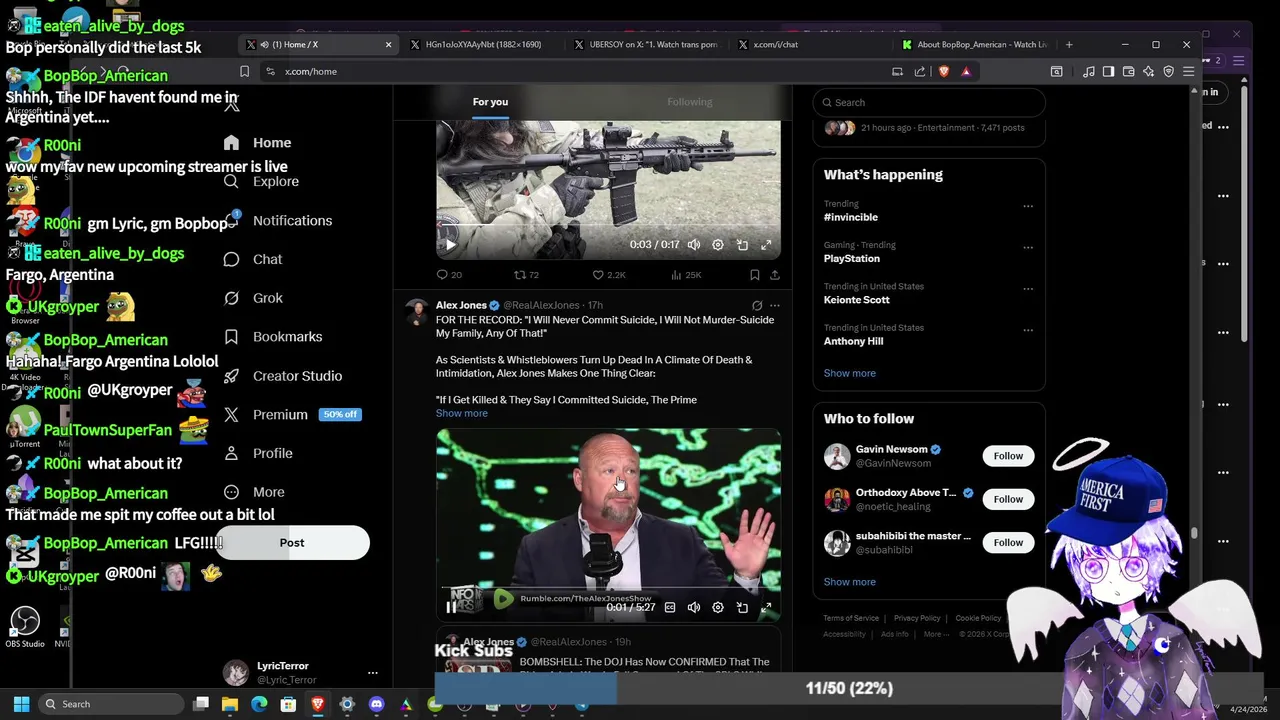Open Explore in the X sidebar
The image size is (1280, 720).
pos(261,182)
